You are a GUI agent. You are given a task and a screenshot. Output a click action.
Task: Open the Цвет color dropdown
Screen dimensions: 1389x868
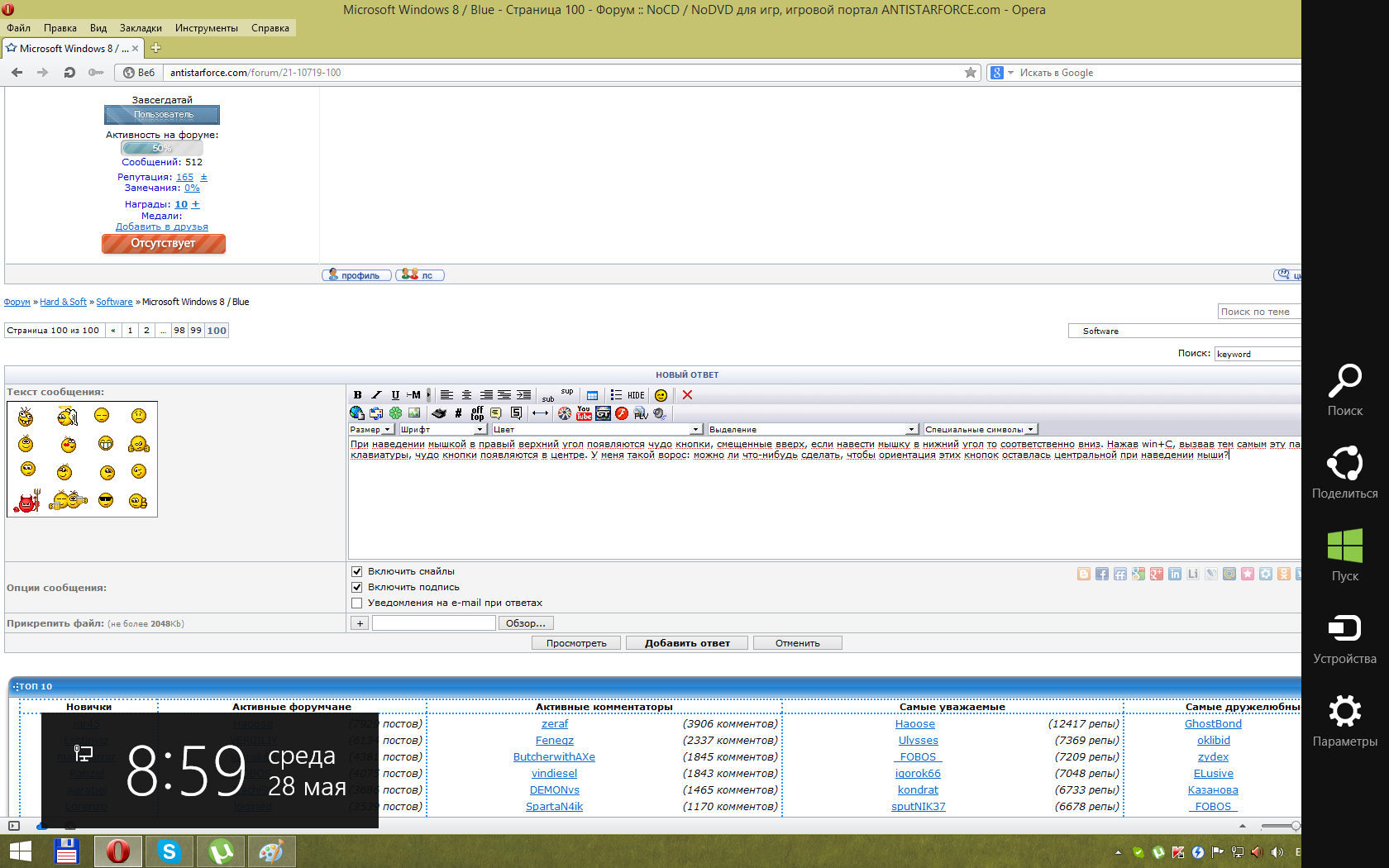pyautogui.click(x=597, y=429)
